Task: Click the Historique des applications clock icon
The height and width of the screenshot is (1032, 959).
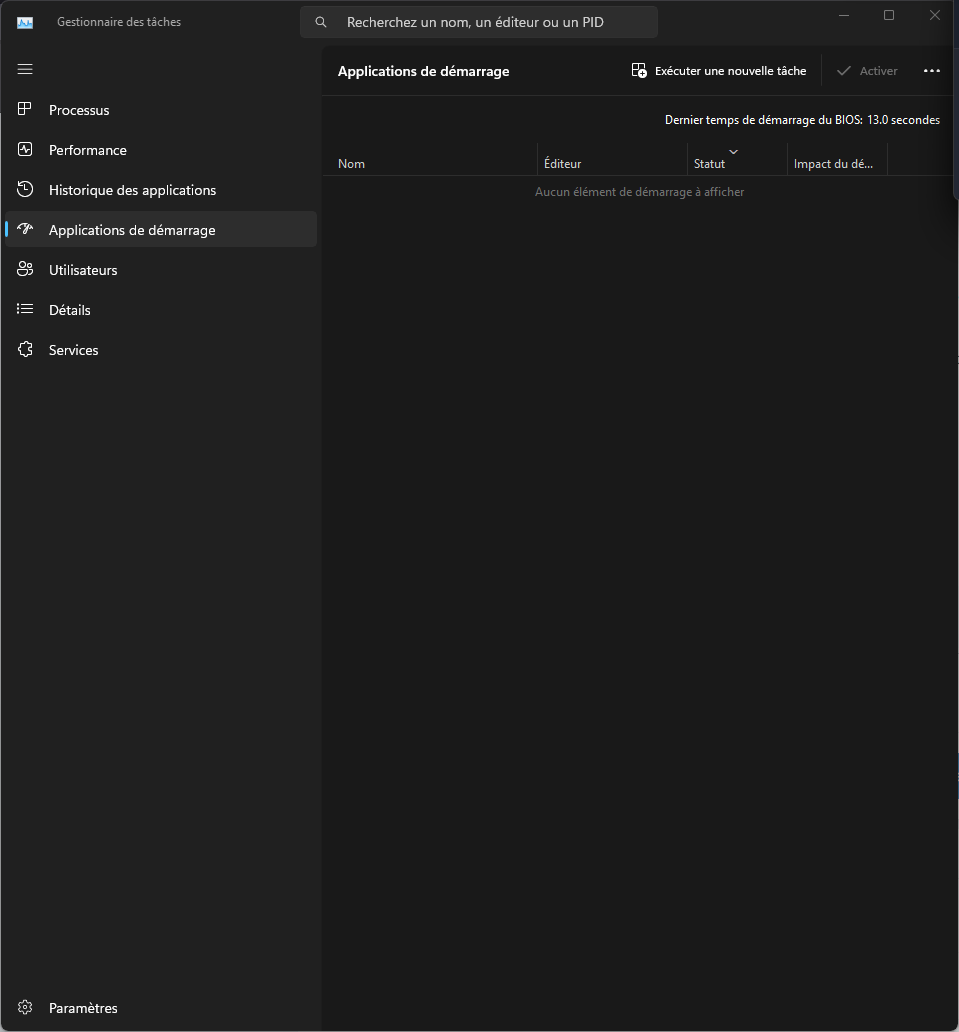Action: [x=26, y=190]
